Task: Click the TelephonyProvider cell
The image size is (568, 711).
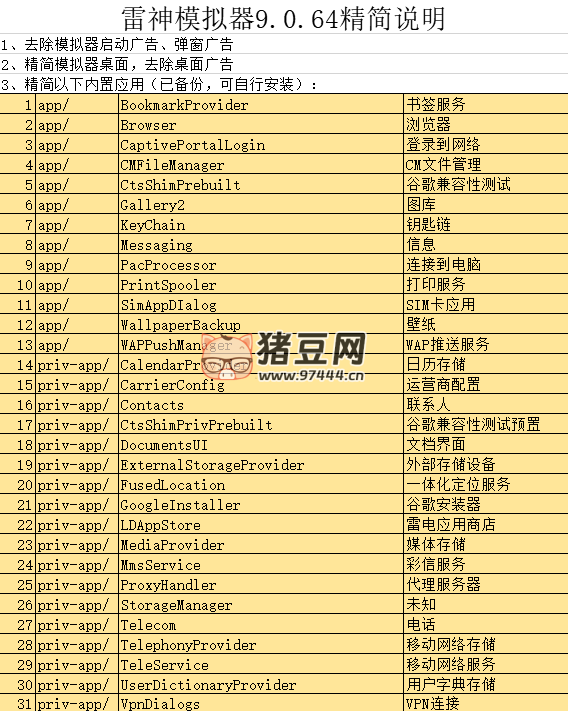Action: pos(261,644)
